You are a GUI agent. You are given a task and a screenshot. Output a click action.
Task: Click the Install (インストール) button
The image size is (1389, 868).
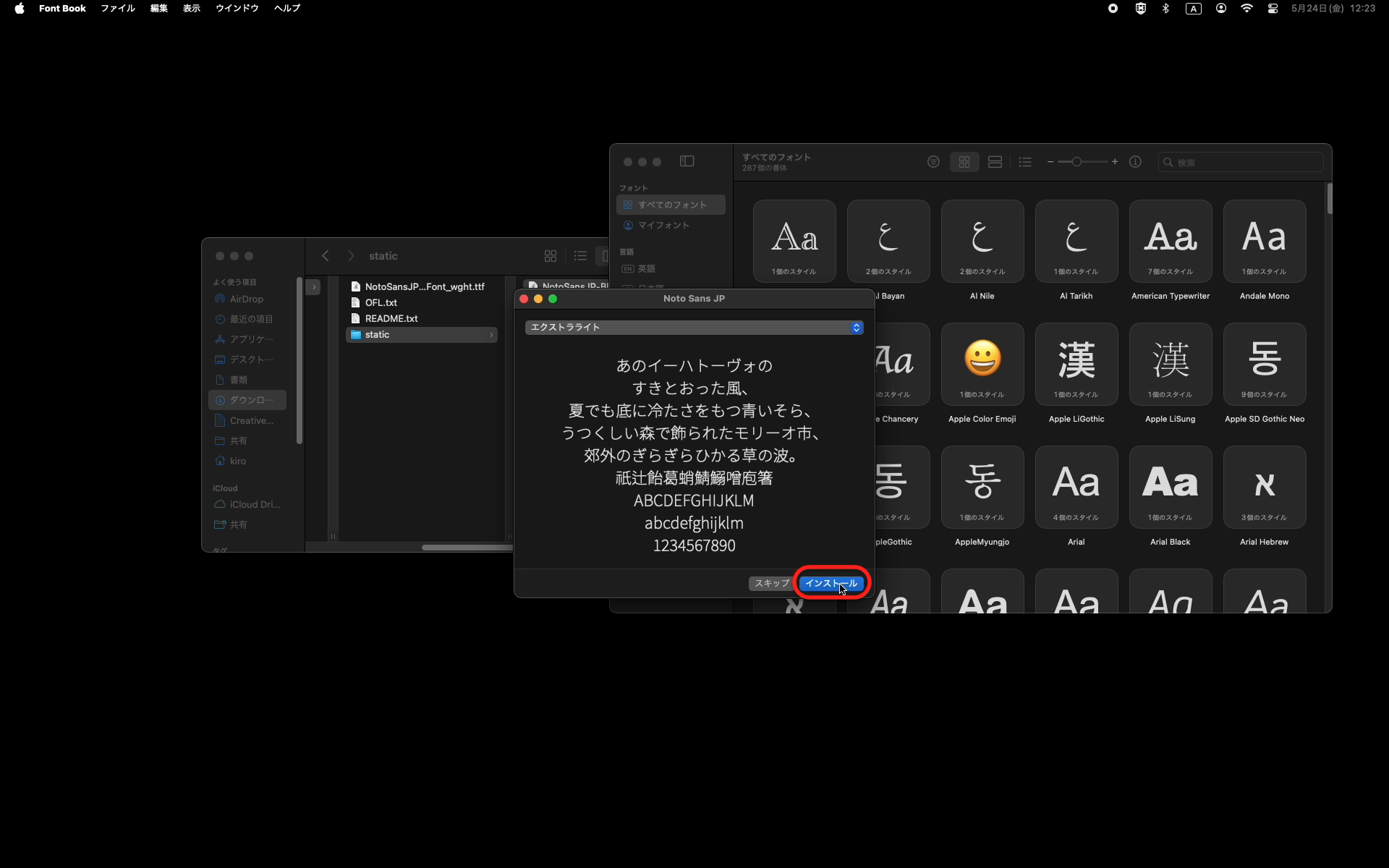(x=831, y=583)
